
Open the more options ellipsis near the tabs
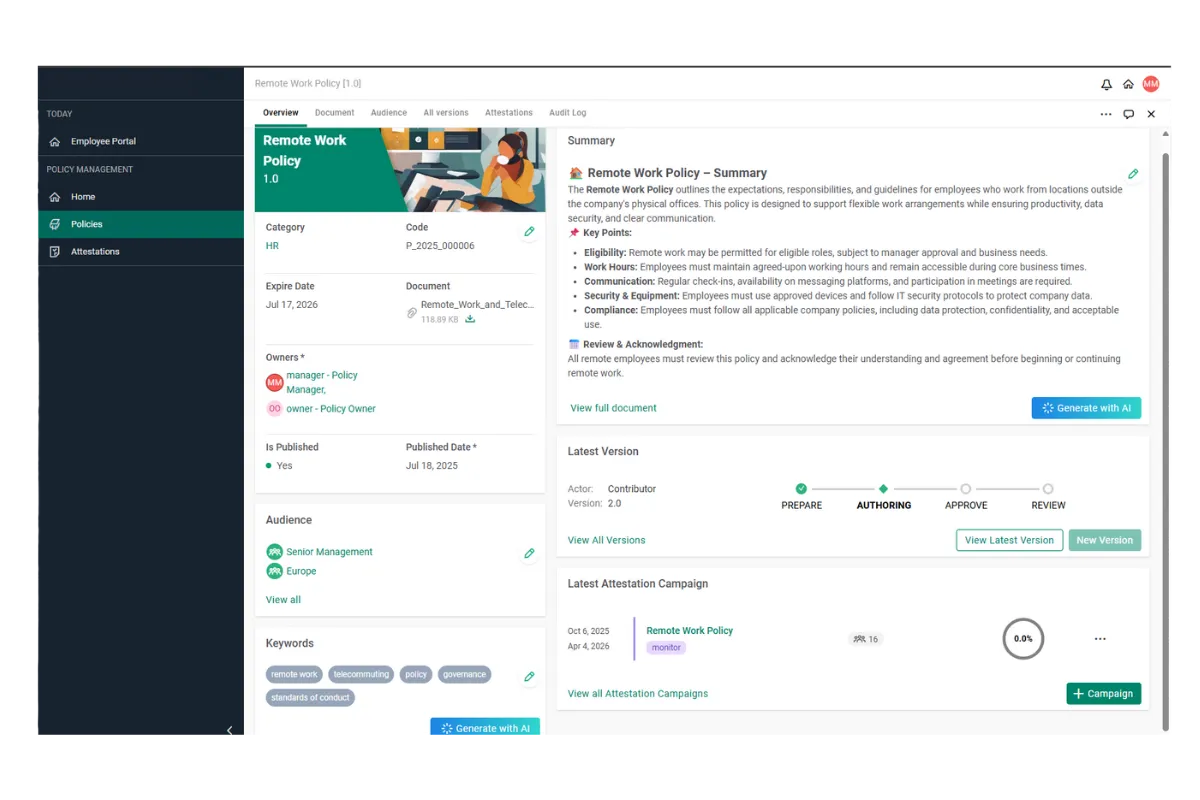coord(1106,113)
